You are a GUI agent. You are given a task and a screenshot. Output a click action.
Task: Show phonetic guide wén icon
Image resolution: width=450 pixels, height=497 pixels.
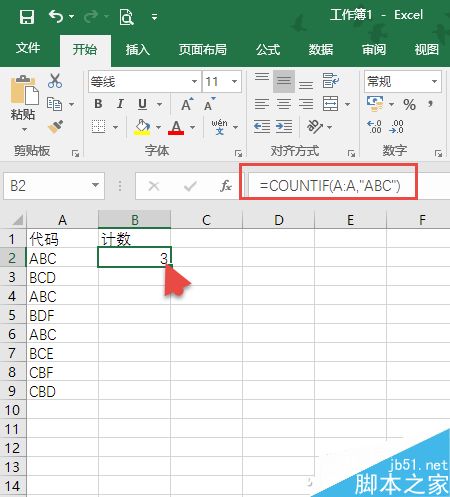(219, 127)
